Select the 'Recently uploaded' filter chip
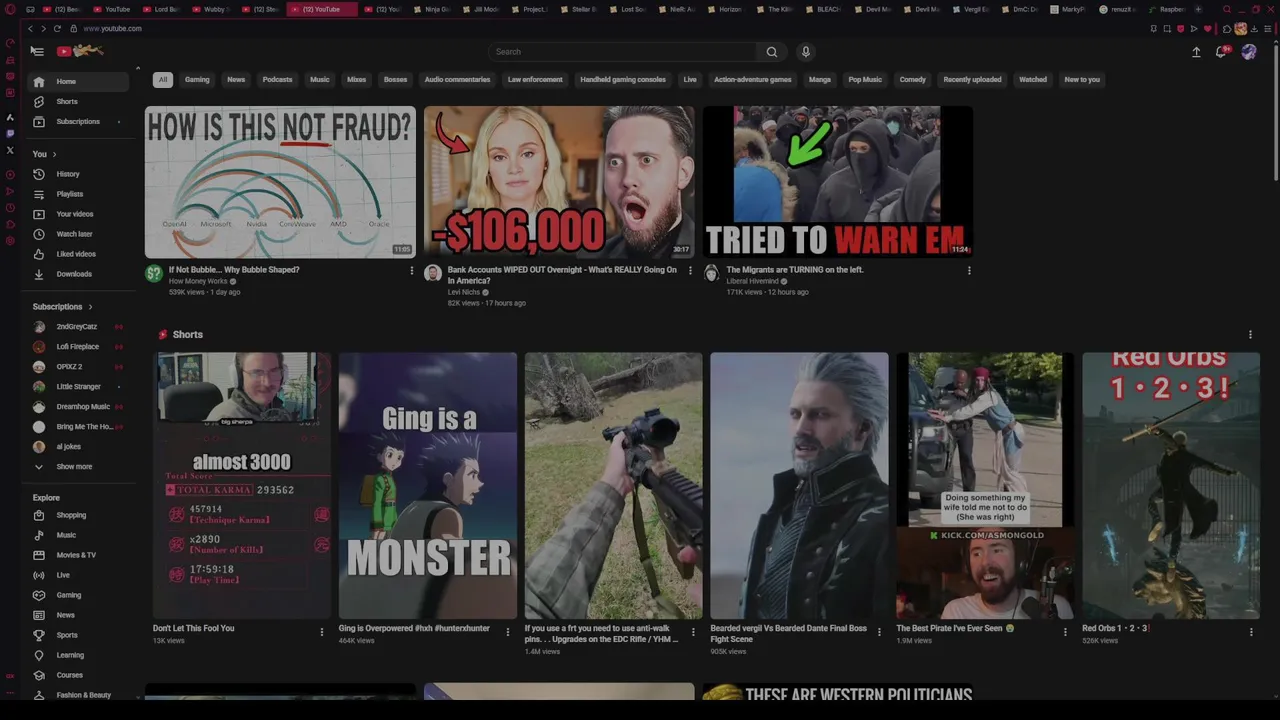 point(972,80)
